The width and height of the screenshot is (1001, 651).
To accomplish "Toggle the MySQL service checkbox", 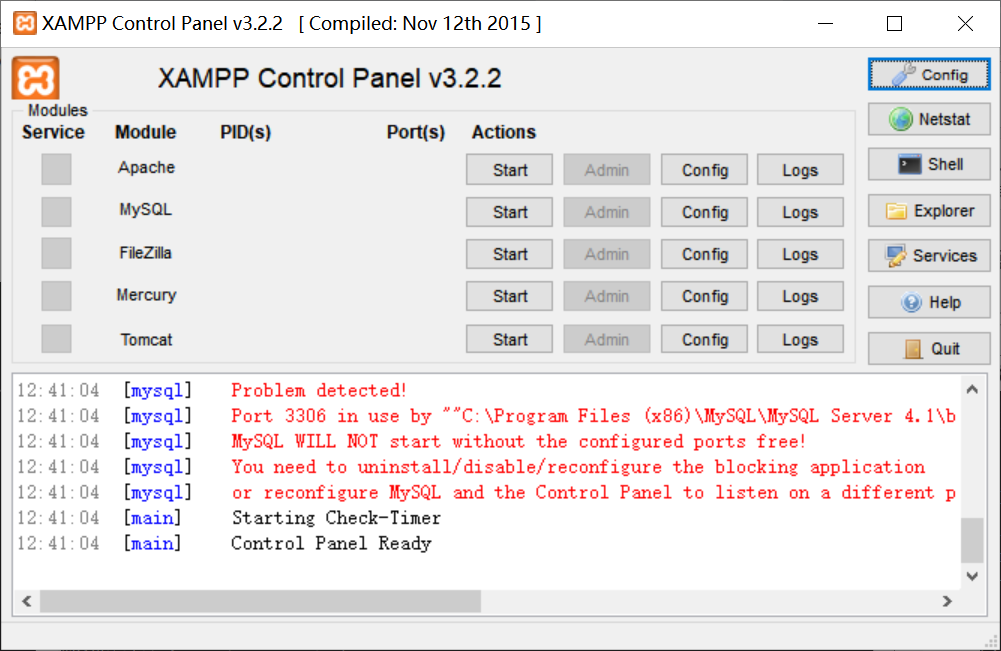I will click(x=56, y=211).
